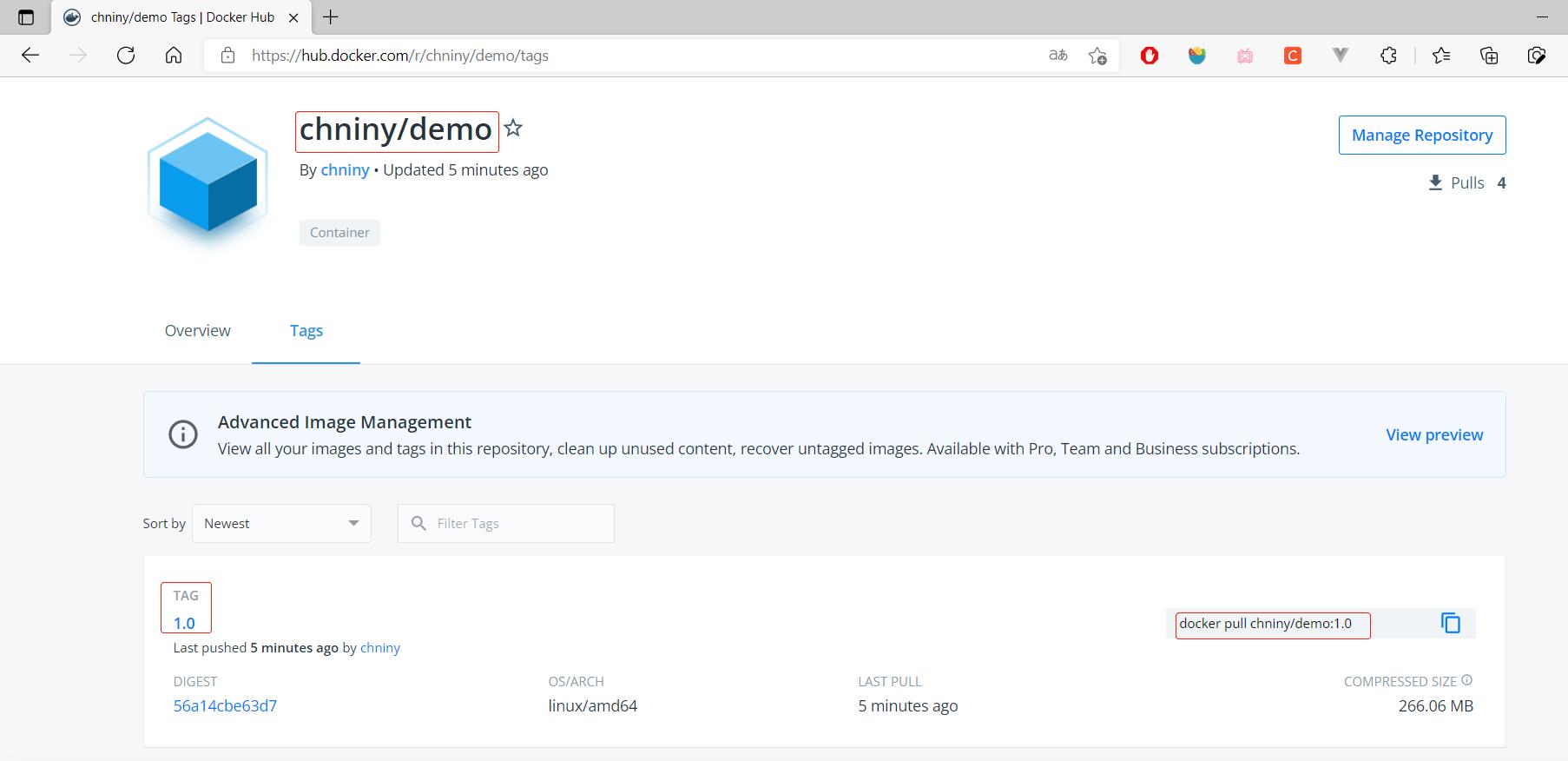Select the chniny/demo Tags browser tab
Image resolution: width=1568 pixels, height=761 pixels.
pos(181,17)
